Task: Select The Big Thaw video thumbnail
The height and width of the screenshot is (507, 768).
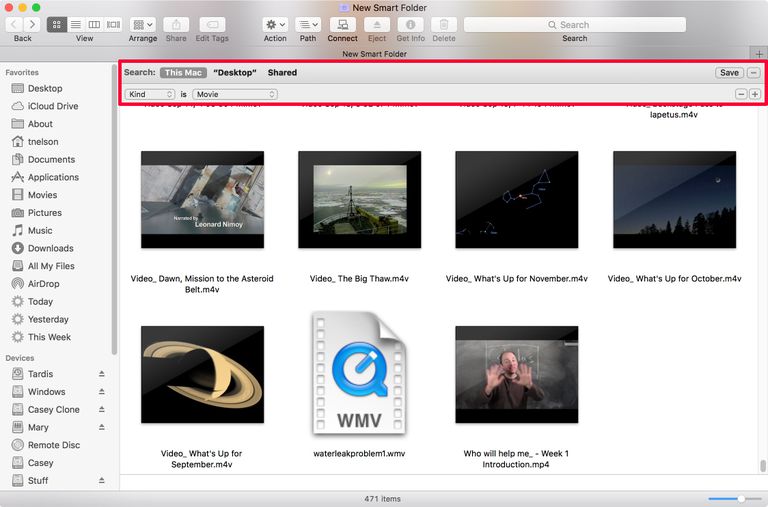Action: [360, 199]
